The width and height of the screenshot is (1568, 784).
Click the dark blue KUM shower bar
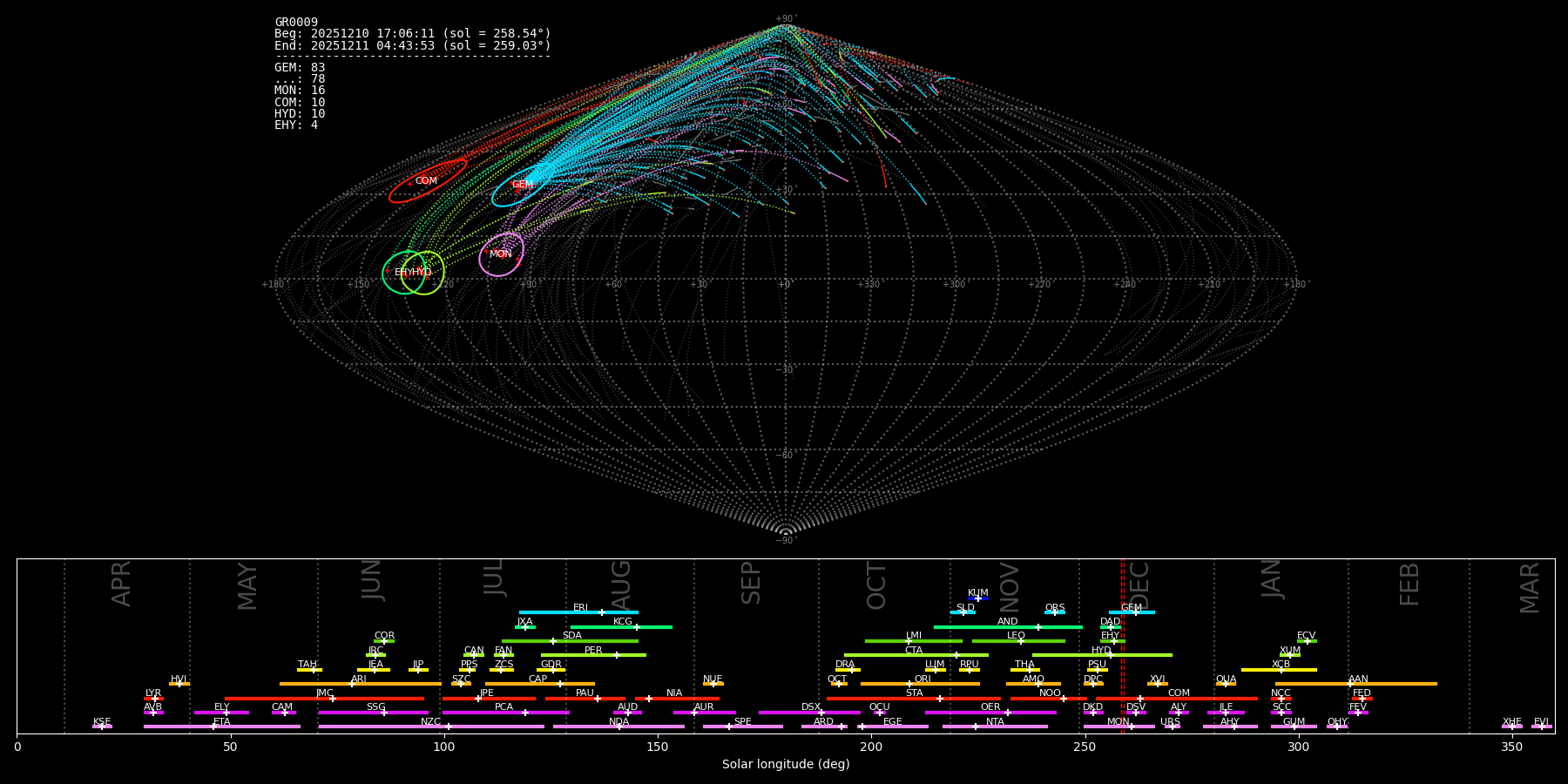[978, 598]
